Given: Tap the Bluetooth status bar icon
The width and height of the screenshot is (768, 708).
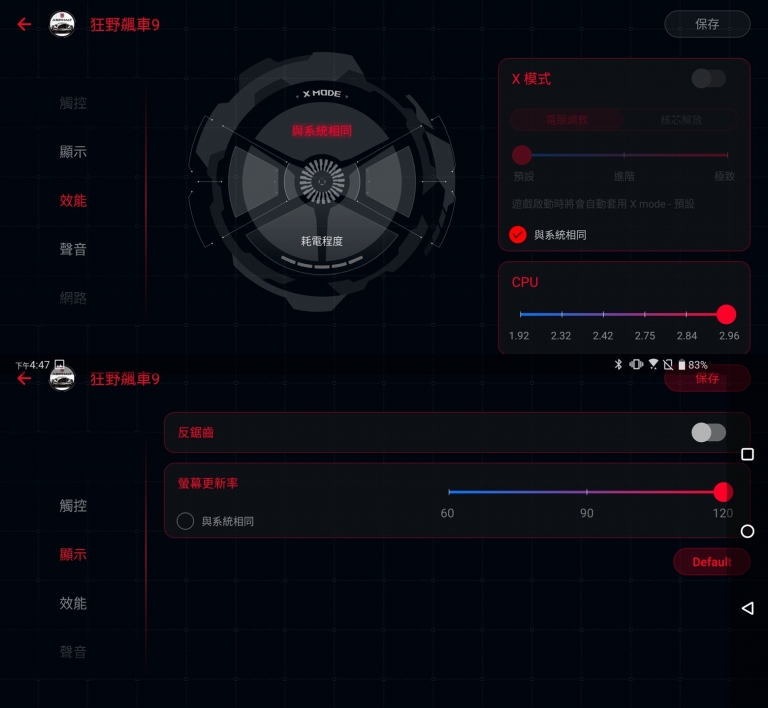Looking at the screenshot, I should [618, 364].
